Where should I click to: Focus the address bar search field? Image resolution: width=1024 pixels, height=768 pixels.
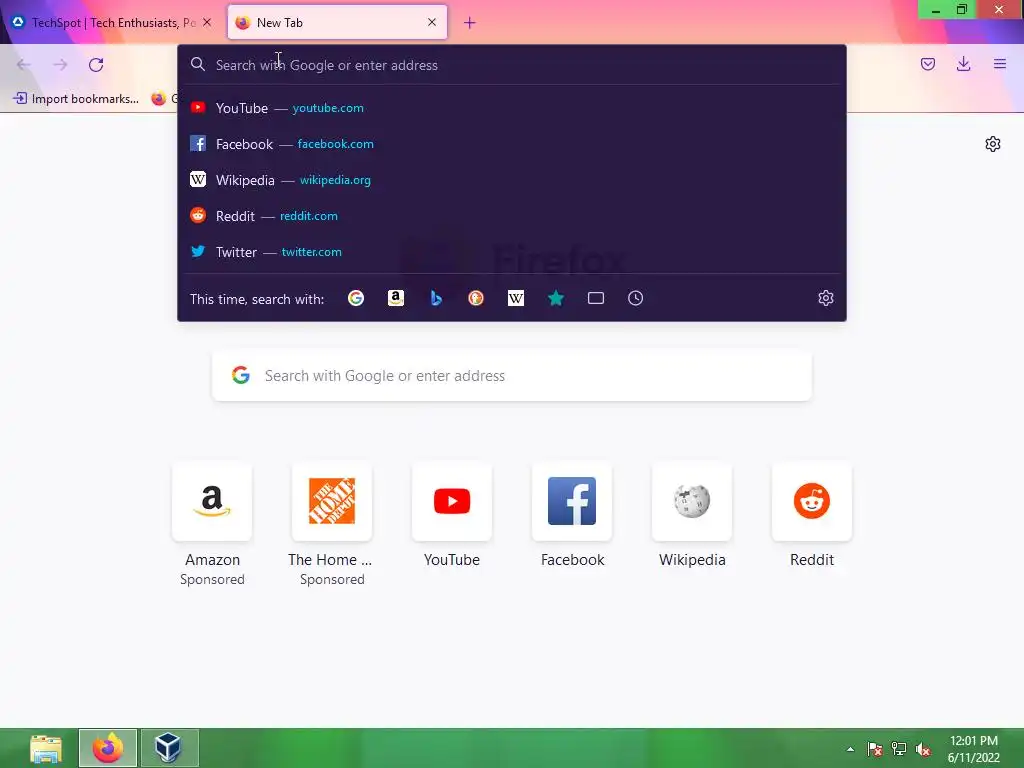click(x=511, y=65)
